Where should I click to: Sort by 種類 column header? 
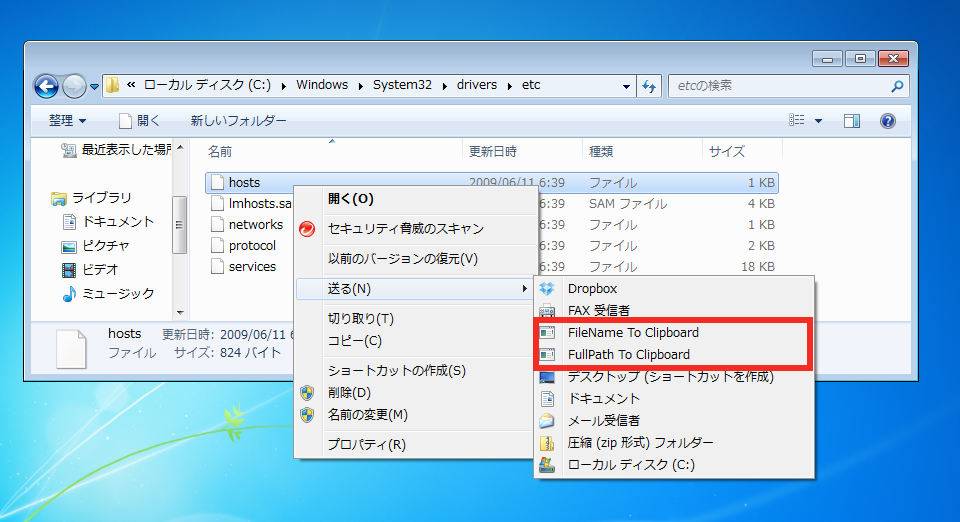601,151
